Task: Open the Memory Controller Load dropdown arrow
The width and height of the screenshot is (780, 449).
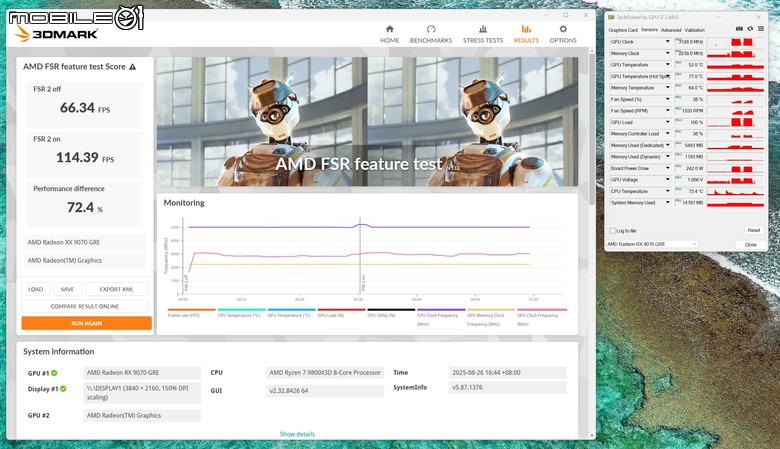Action: click(x=668, y=134)
